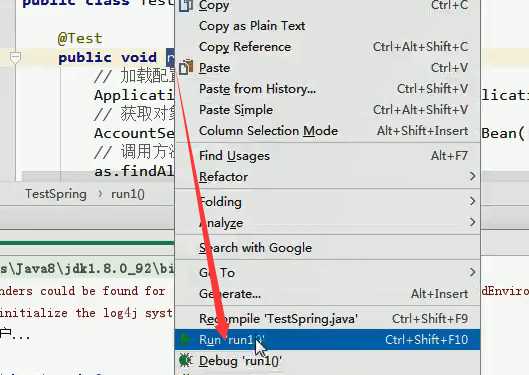Click TestSpring in the breadcrumb bar
The image size is (529, 375).
click(x=56, y=194)
